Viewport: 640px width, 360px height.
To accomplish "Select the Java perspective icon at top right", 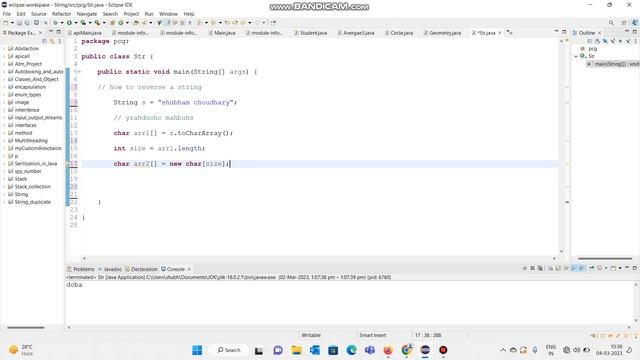I will [x=635, y=22].
